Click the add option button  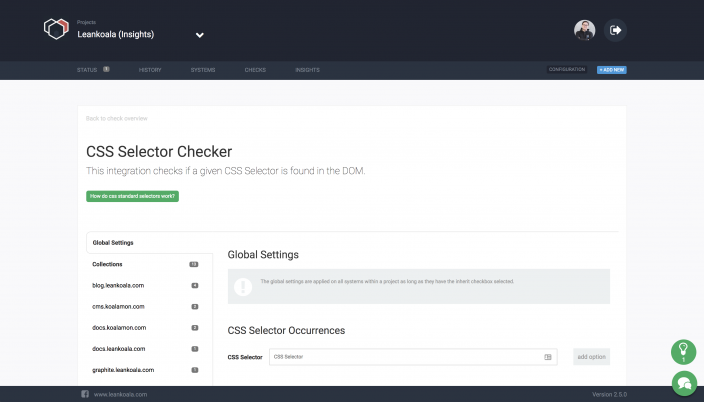(x=591, y=357)
